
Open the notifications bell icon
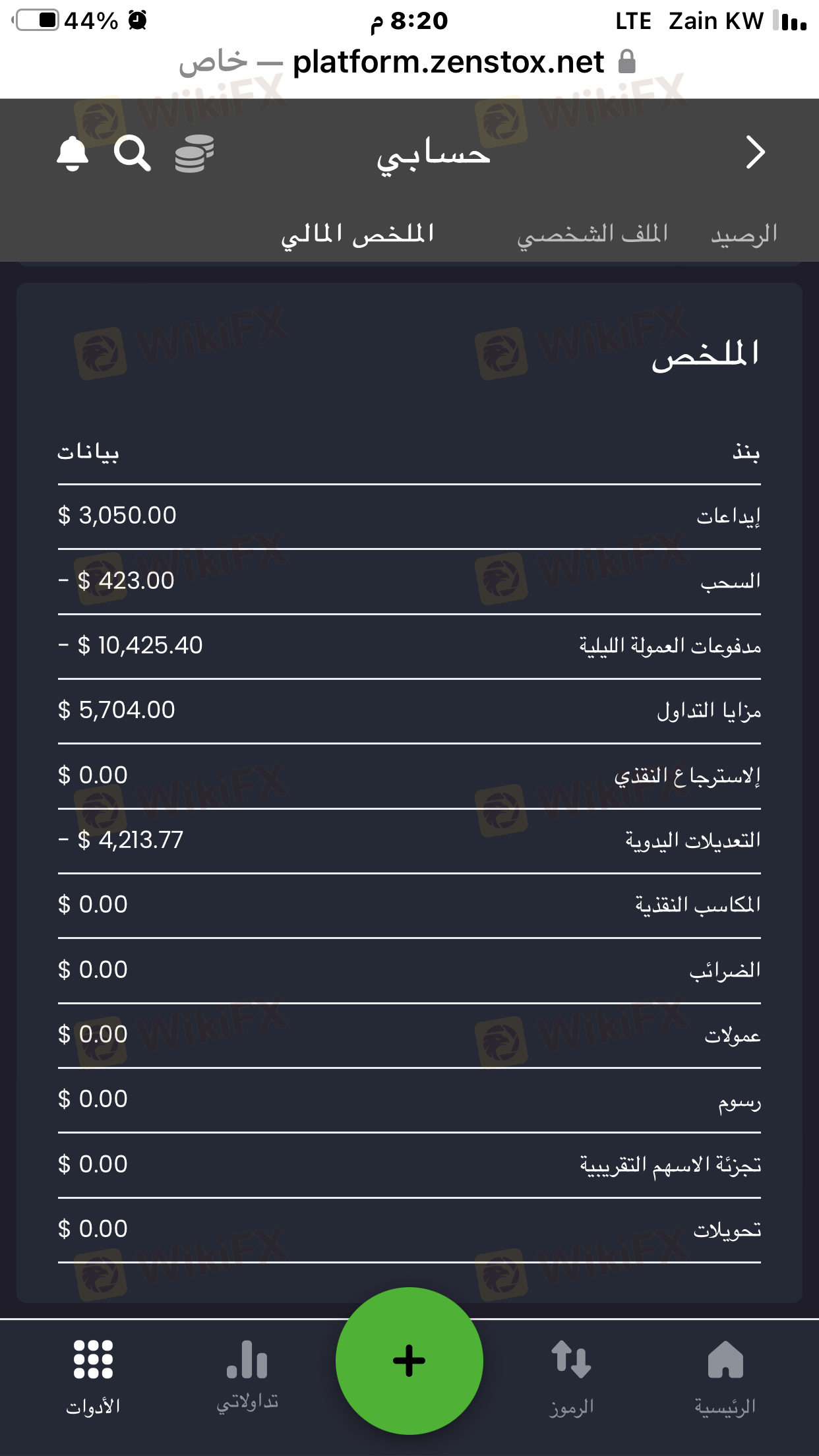[x=73, y=154]
